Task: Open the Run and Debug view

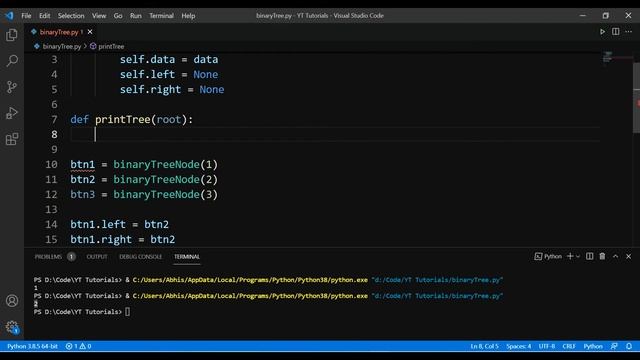Action: tap(12, 113)
